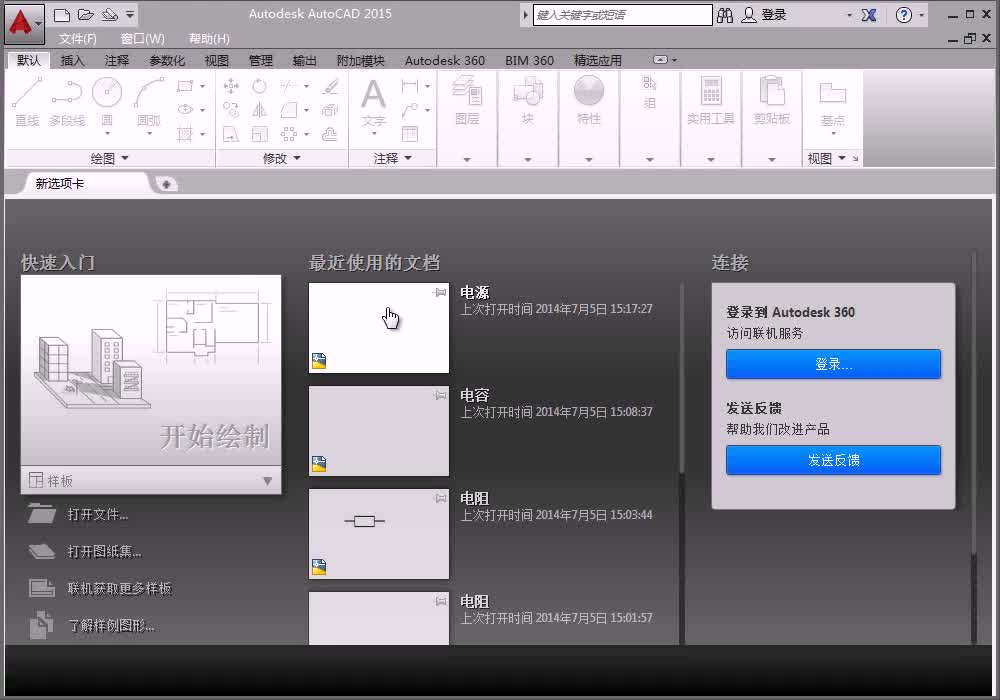Image resolution: width=1000 pixels, height=700 pixels.
Task: Select the Hatch tool icon
Action: (x=185, y=134)
